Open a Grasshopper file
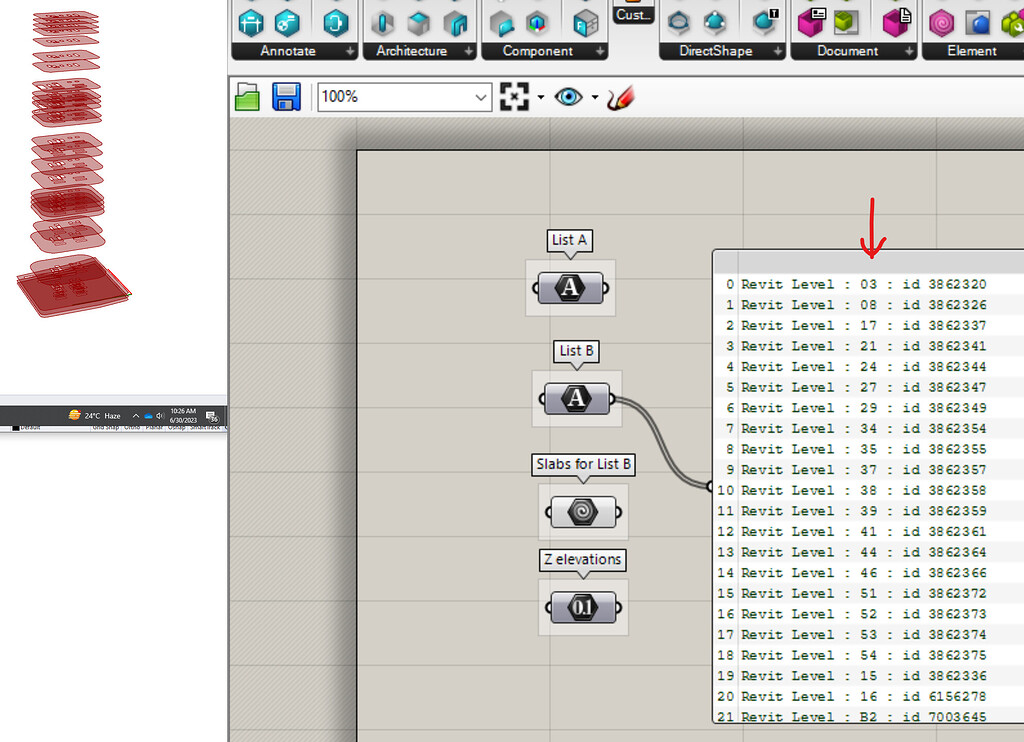The width and height of the screenshot is (1024, 742). pos(247,97)
